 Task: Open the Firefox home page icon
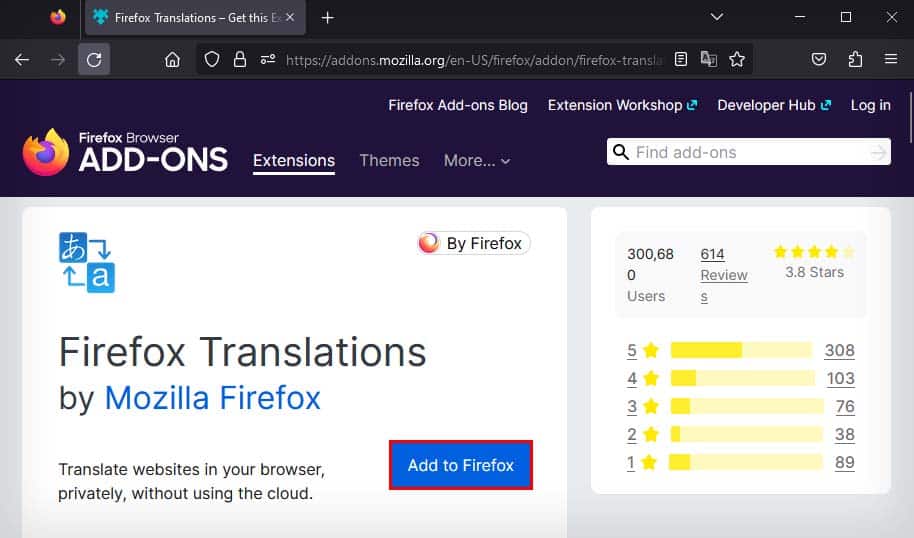(x=173, y=59)
